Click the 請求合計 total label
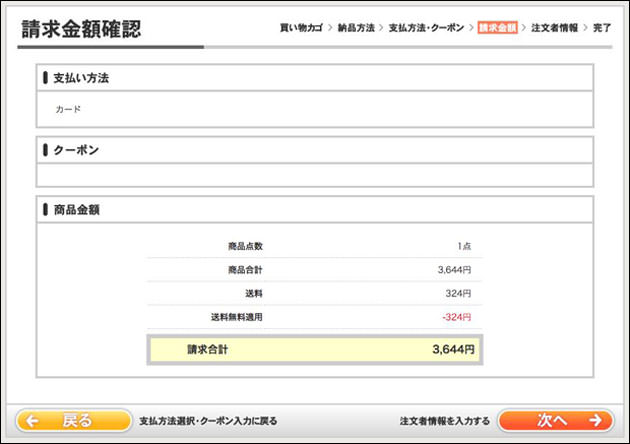 (x=208, y=350)
